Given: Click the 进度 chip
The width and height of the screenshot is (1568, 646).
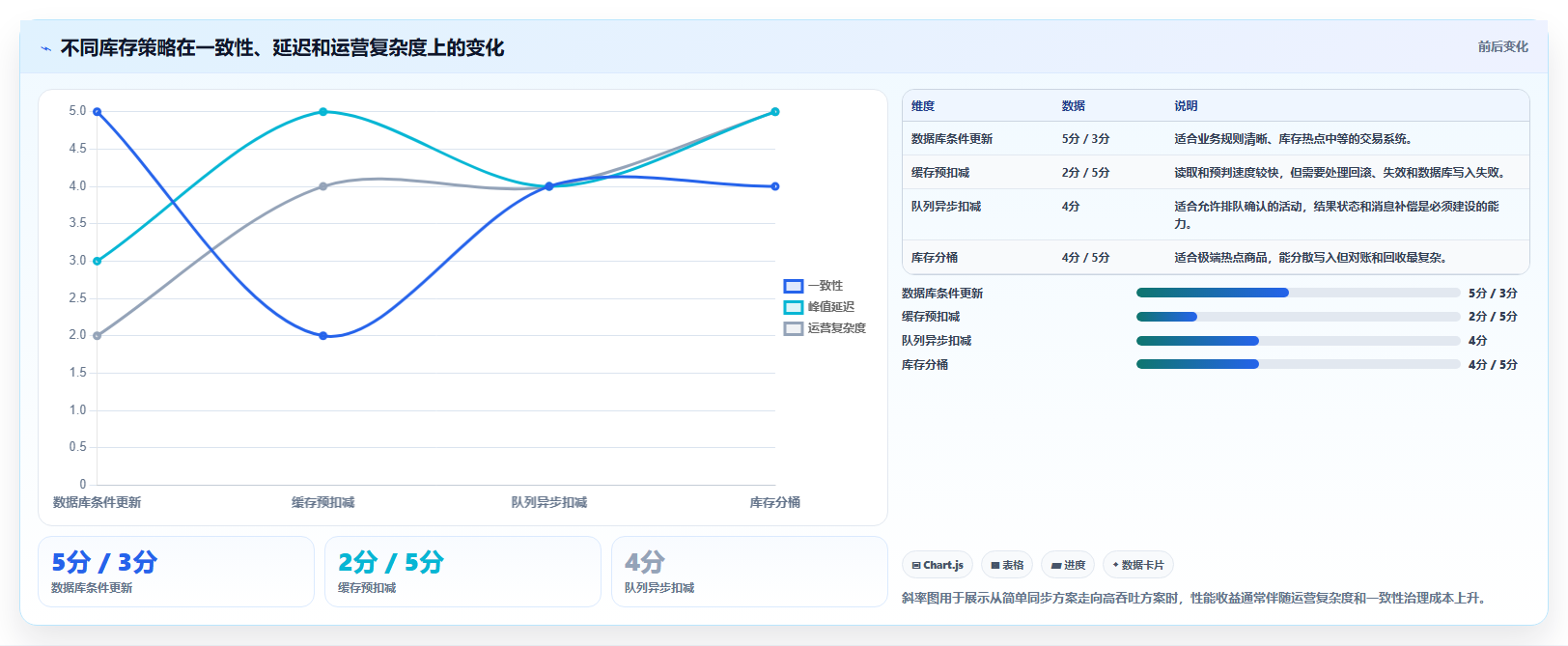Looking at the screenshot, I should 1068,565.
